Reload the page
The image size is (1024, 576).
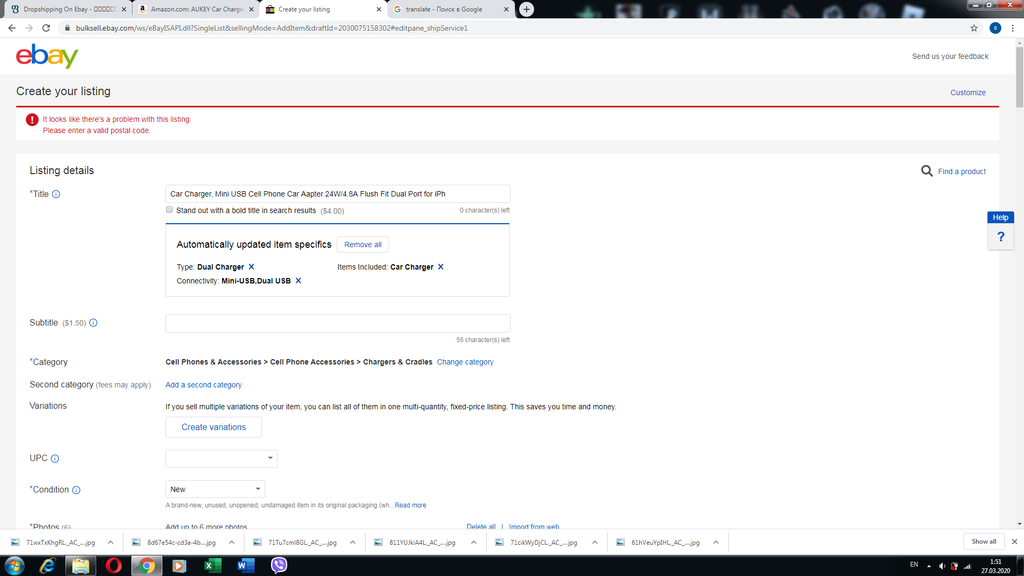click(x=46, y=28)
